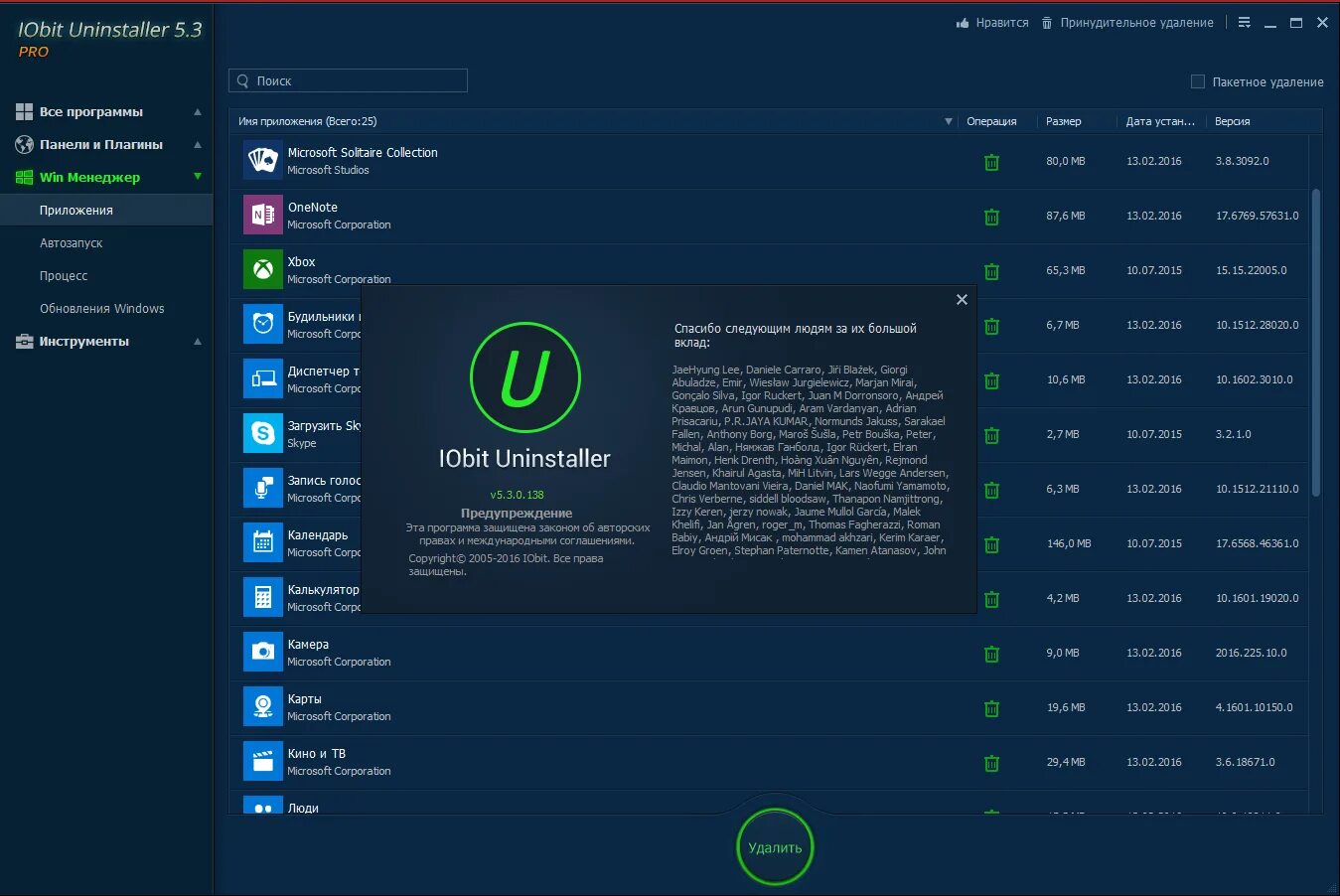The width and height of the screenshot is (1340, 896).
Task: Click the application list vertical scrollbar
Action: (1316, 343)
